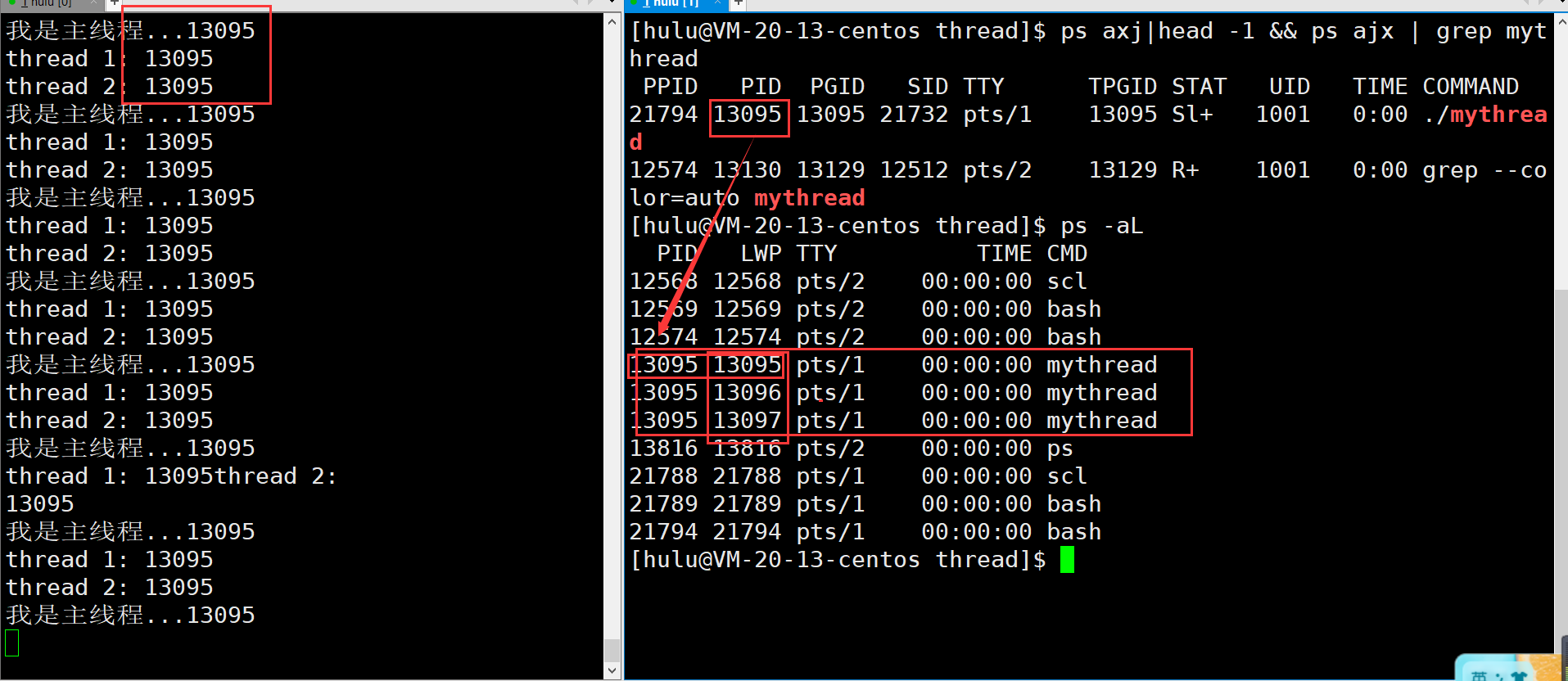Viewport: 1568px width, 681px height.
Task: Click the COMMAND column header
Action: coord(1471,87)
